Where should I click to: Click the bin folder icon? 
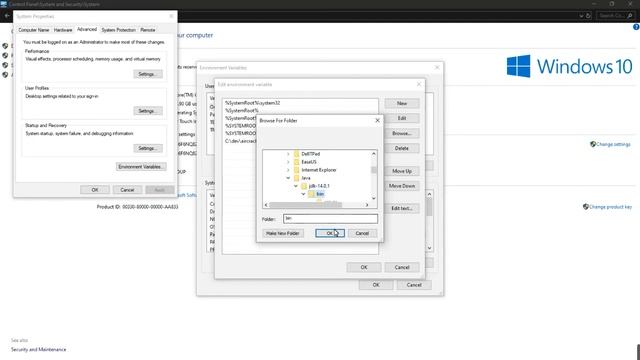311,194
